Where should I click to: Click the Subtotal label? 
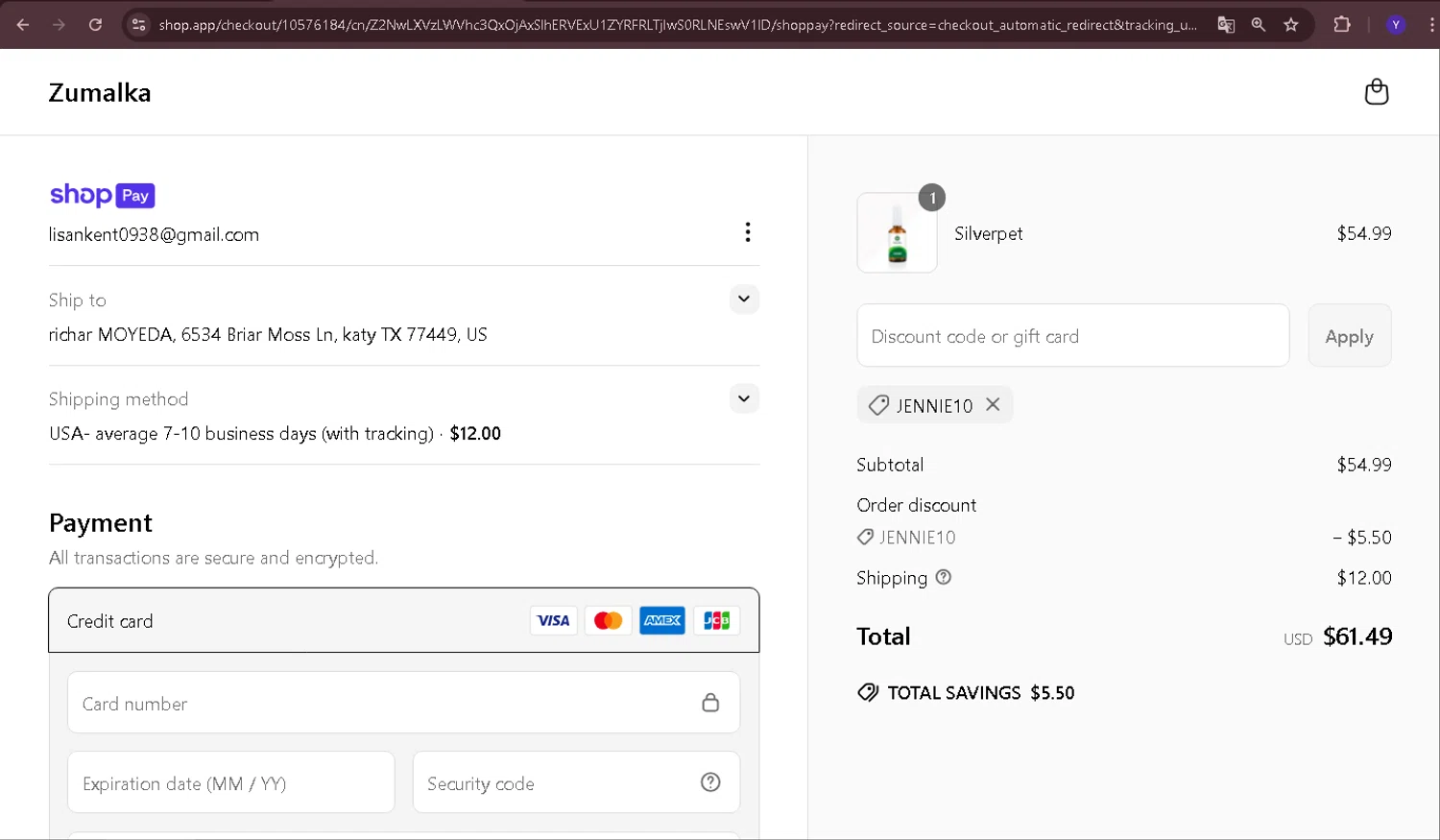pos(890,465)
